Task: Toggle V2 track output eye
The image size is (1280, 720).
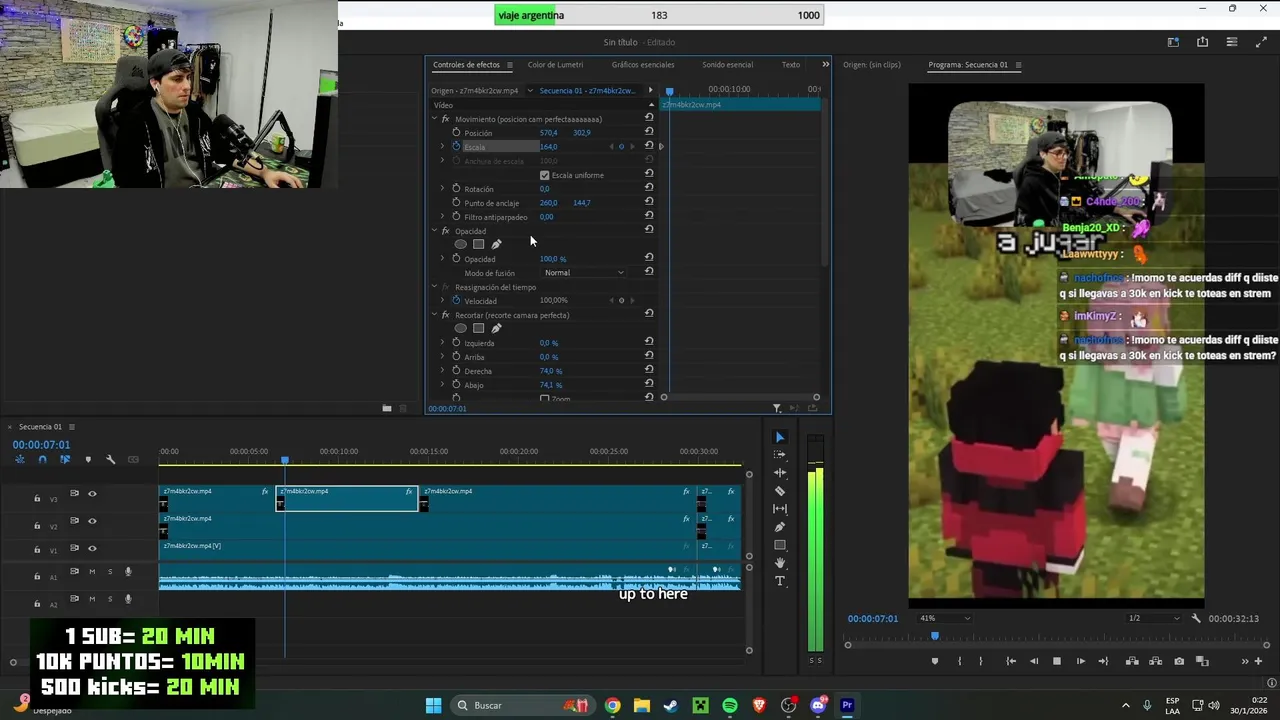Action: [x=92, y=521]
